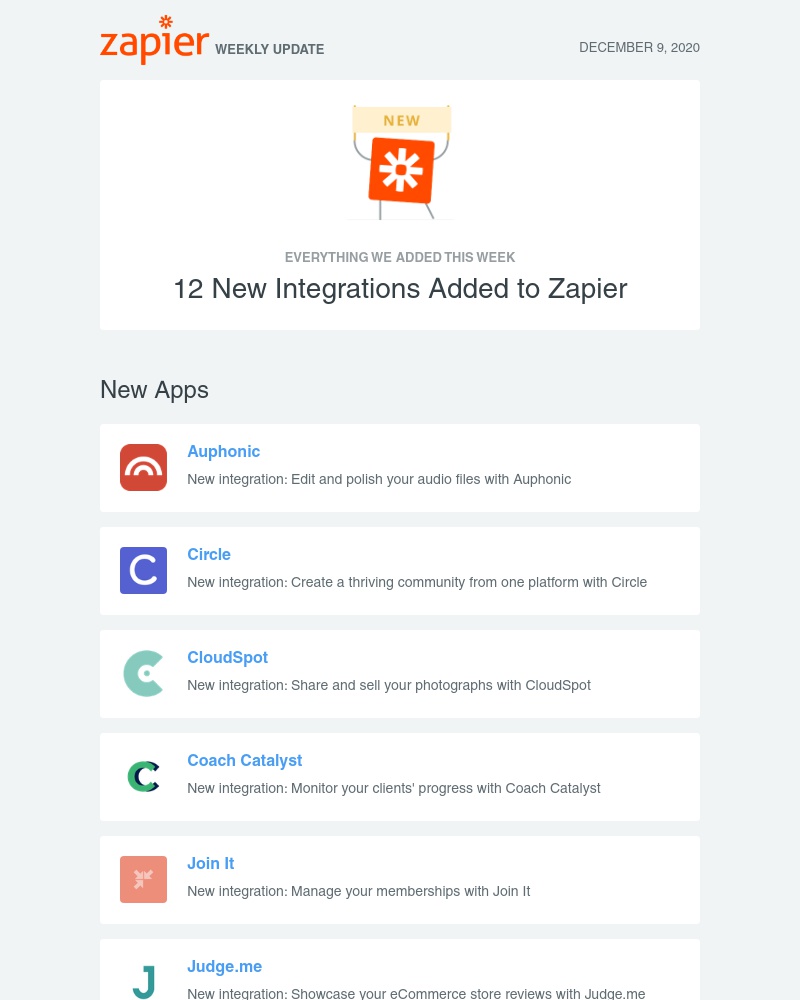800x1000 pixels.
Task: Open the Auphonic red app icon
Action: tap(144, 467)
